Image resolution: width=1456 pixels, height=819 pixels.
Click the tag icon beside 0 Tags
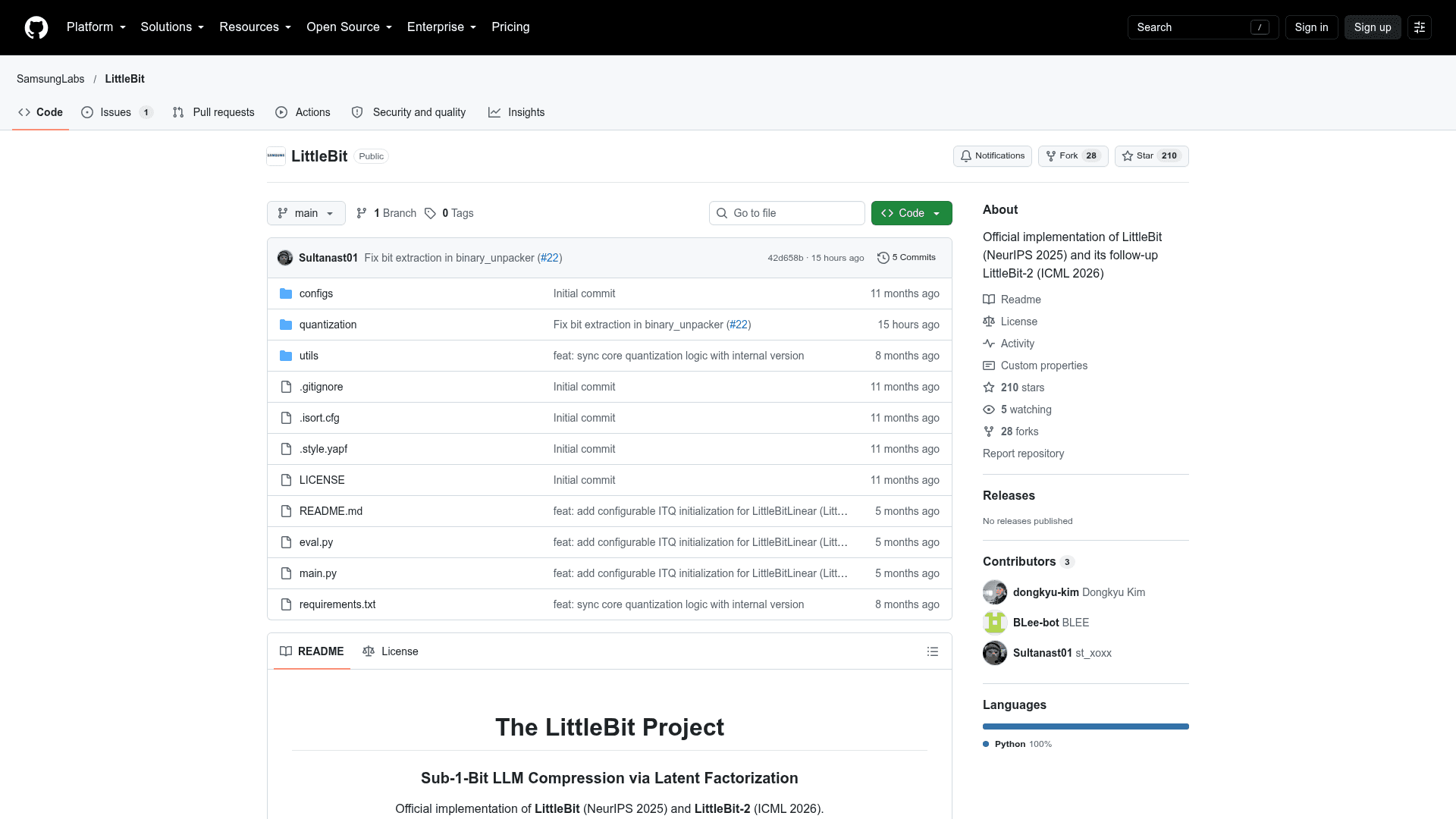click(x=430, y=213)
